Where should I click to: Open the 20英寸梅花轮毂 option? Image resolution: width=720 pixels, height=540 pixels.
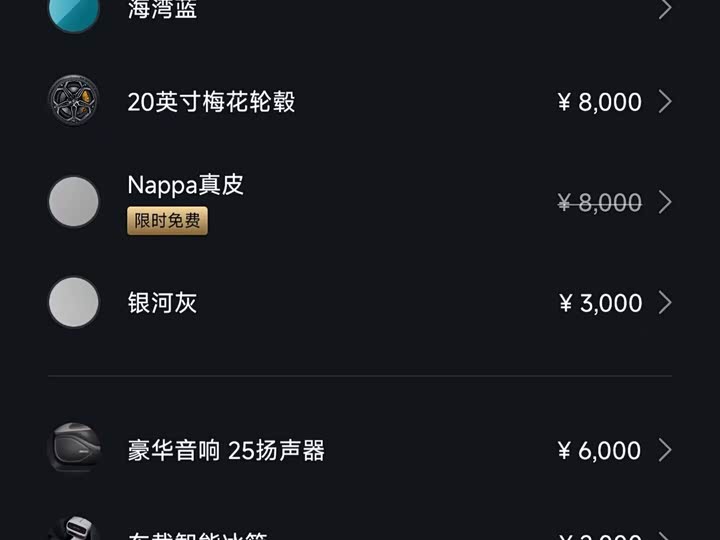pyautogui.click(x=211, y=101)
